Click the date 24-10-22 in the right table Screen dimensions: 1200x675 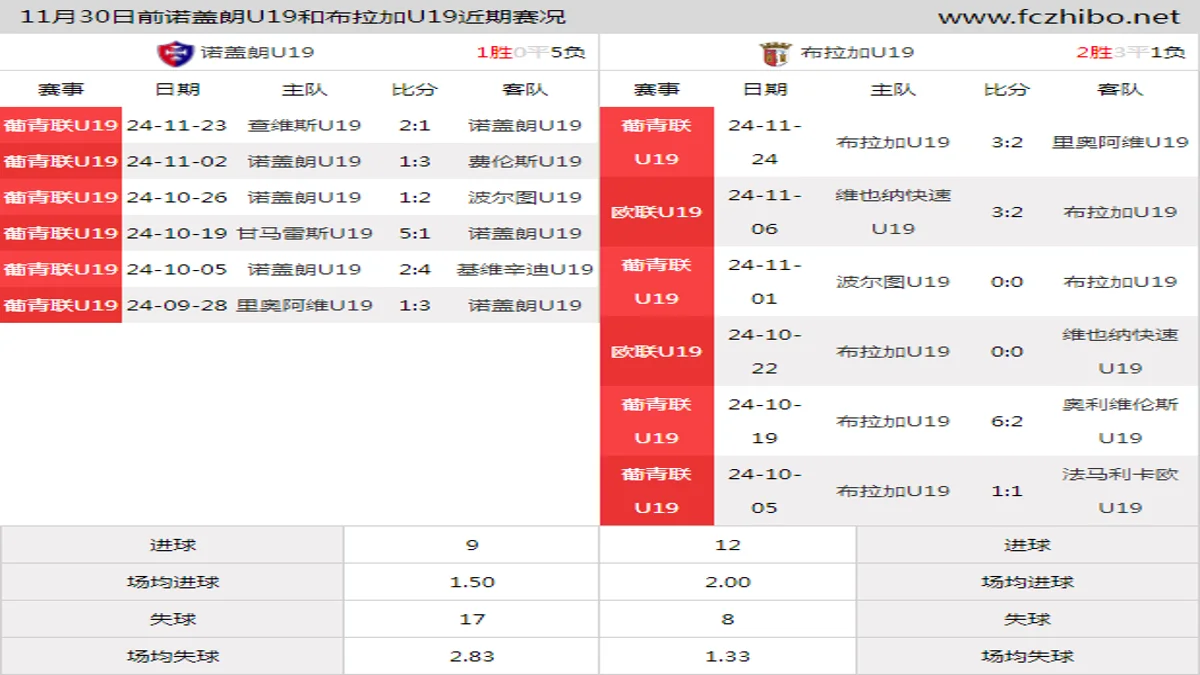click(765, 351)
